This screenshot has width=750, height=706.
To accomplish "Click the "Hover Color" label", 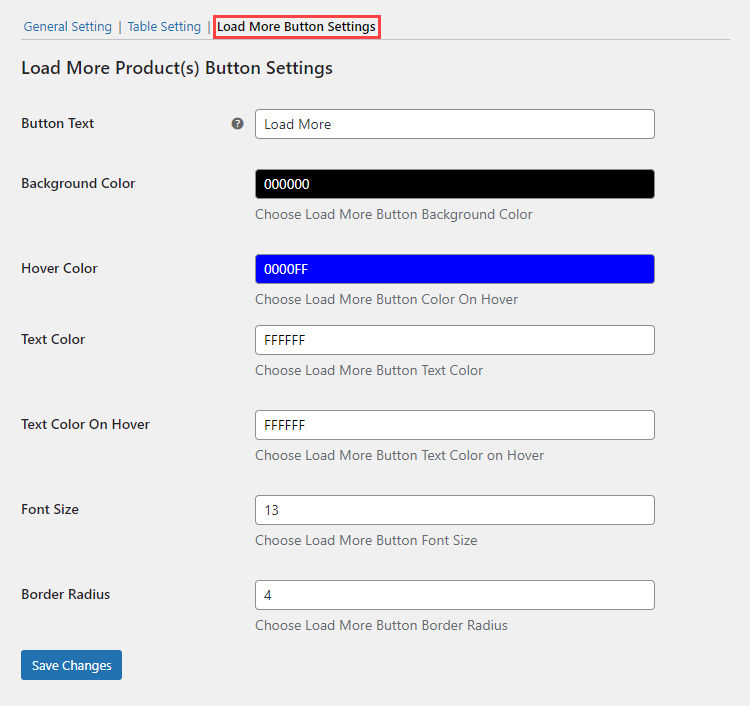I will [x=59, y=269].
